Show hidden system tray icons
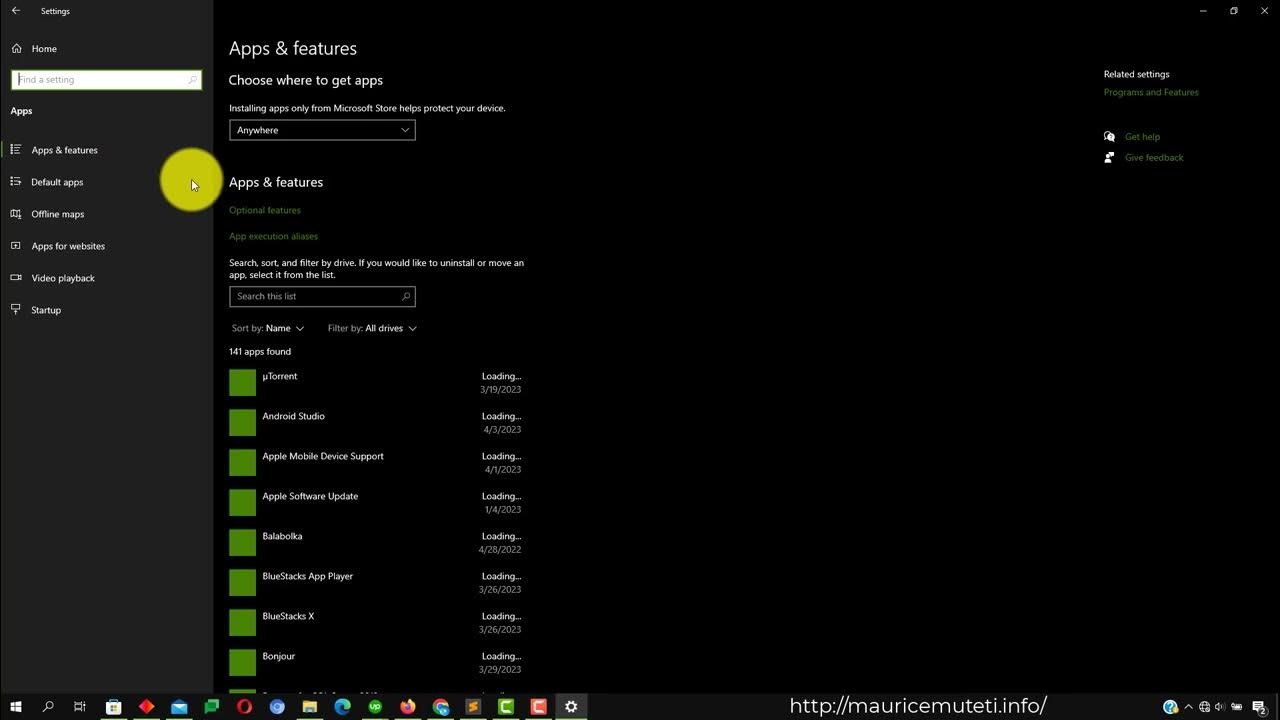 [x=1188, y=707]
